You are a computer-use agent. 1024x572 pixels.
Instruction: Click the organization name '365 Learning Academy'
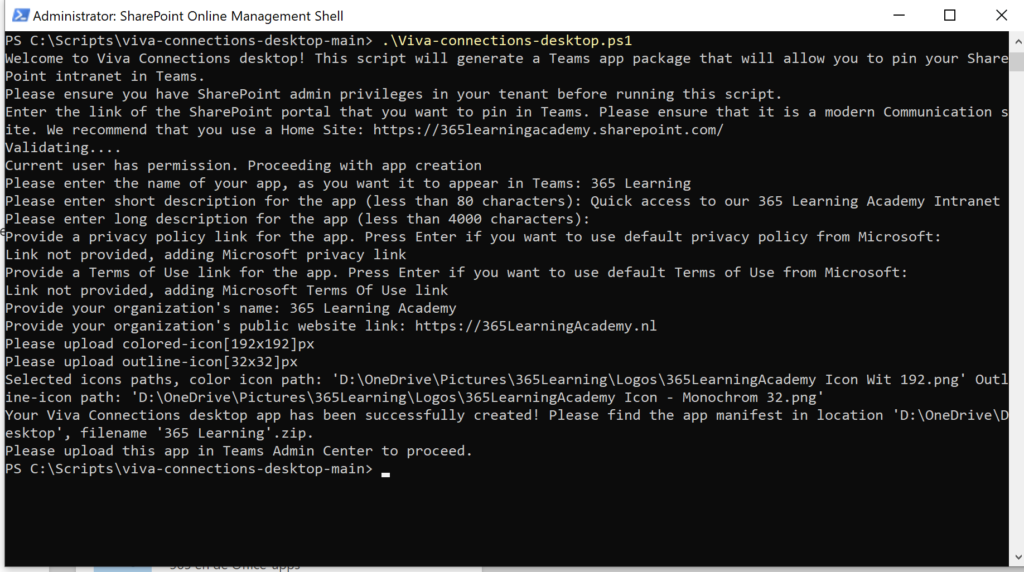pyautogui.click(x=373, y=308)
